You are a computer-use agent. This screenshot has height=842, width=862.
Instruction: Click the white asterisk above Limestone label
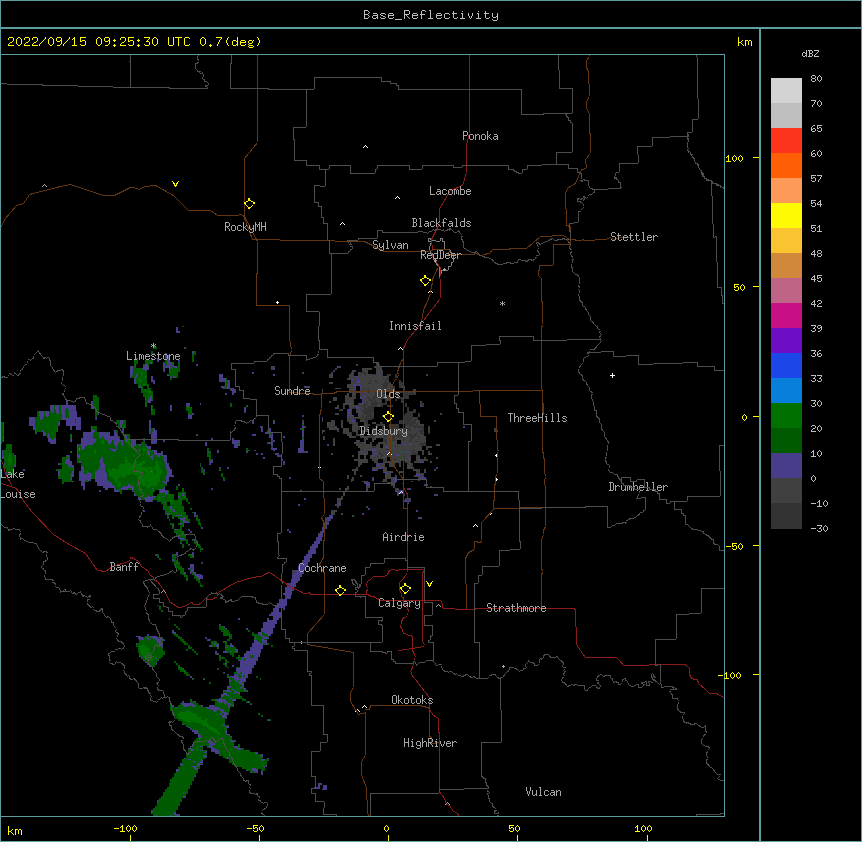(x=153, y=346)
